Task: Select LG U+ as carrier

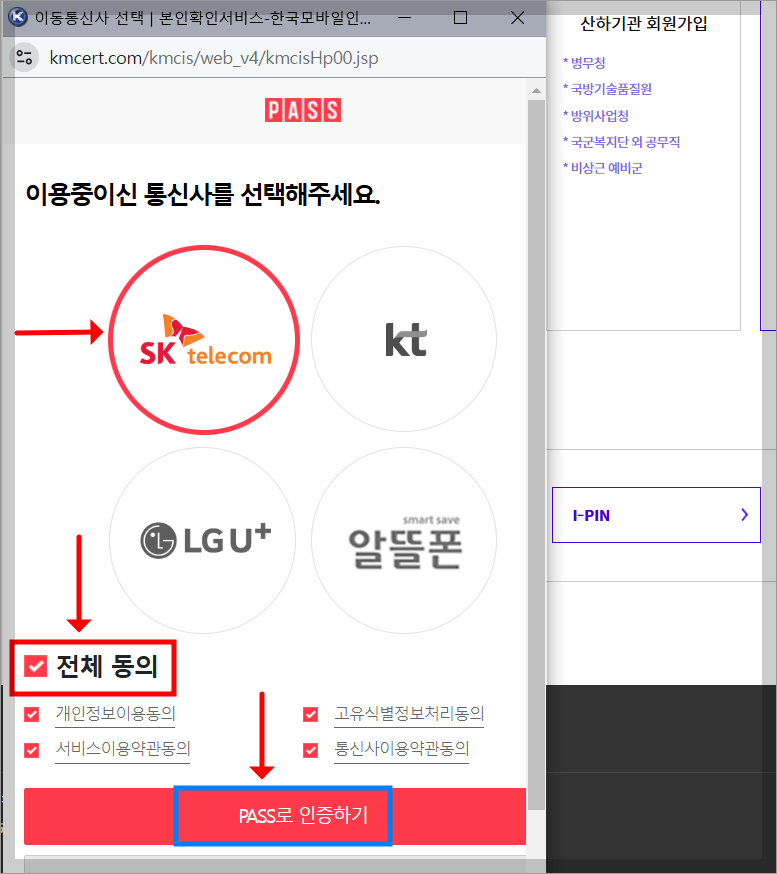Action: coord(203,540)
